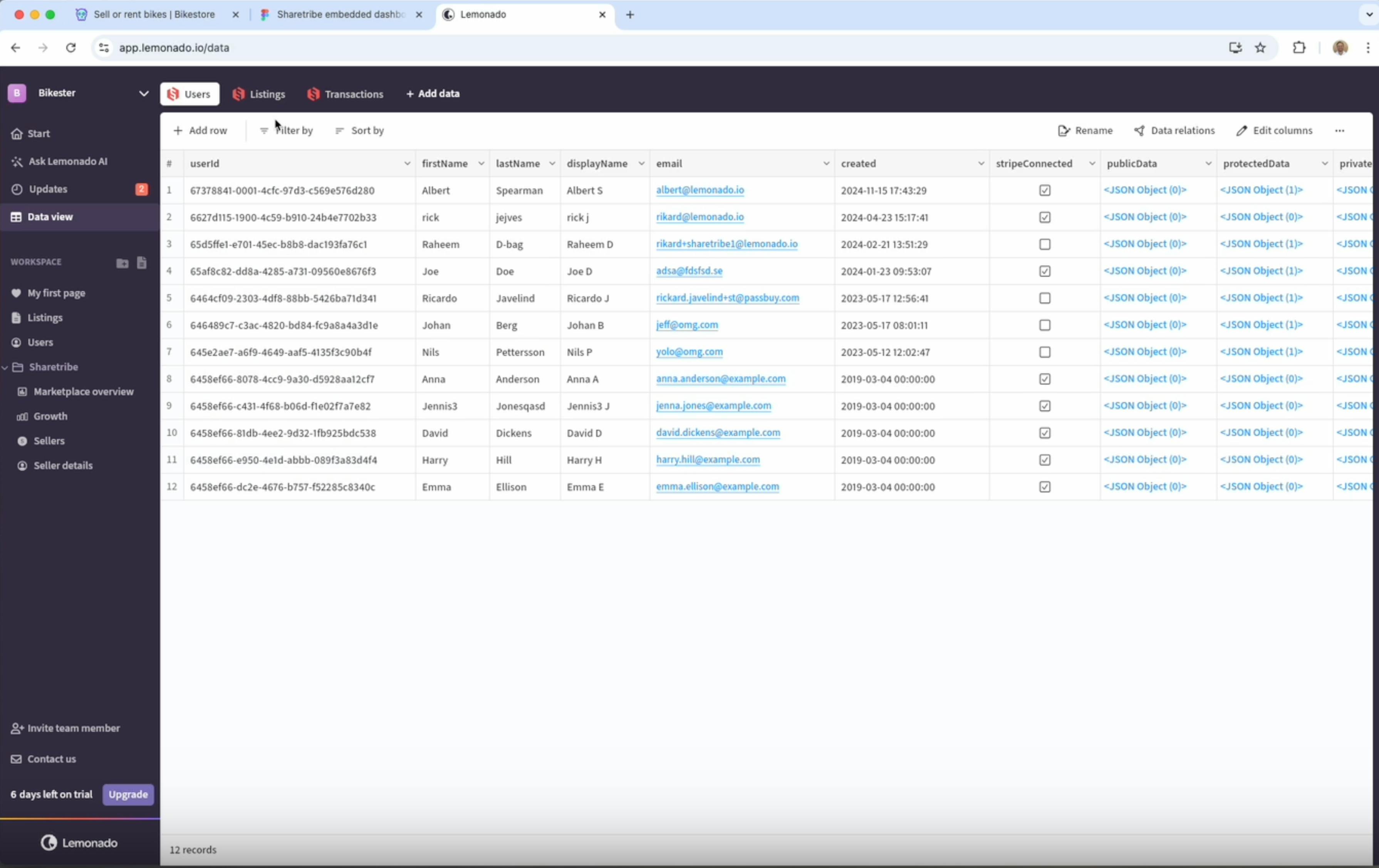The image size is (1379, 868).
Task: Expand the Bikester workspace dropdown
Action: tap(143, 93)
